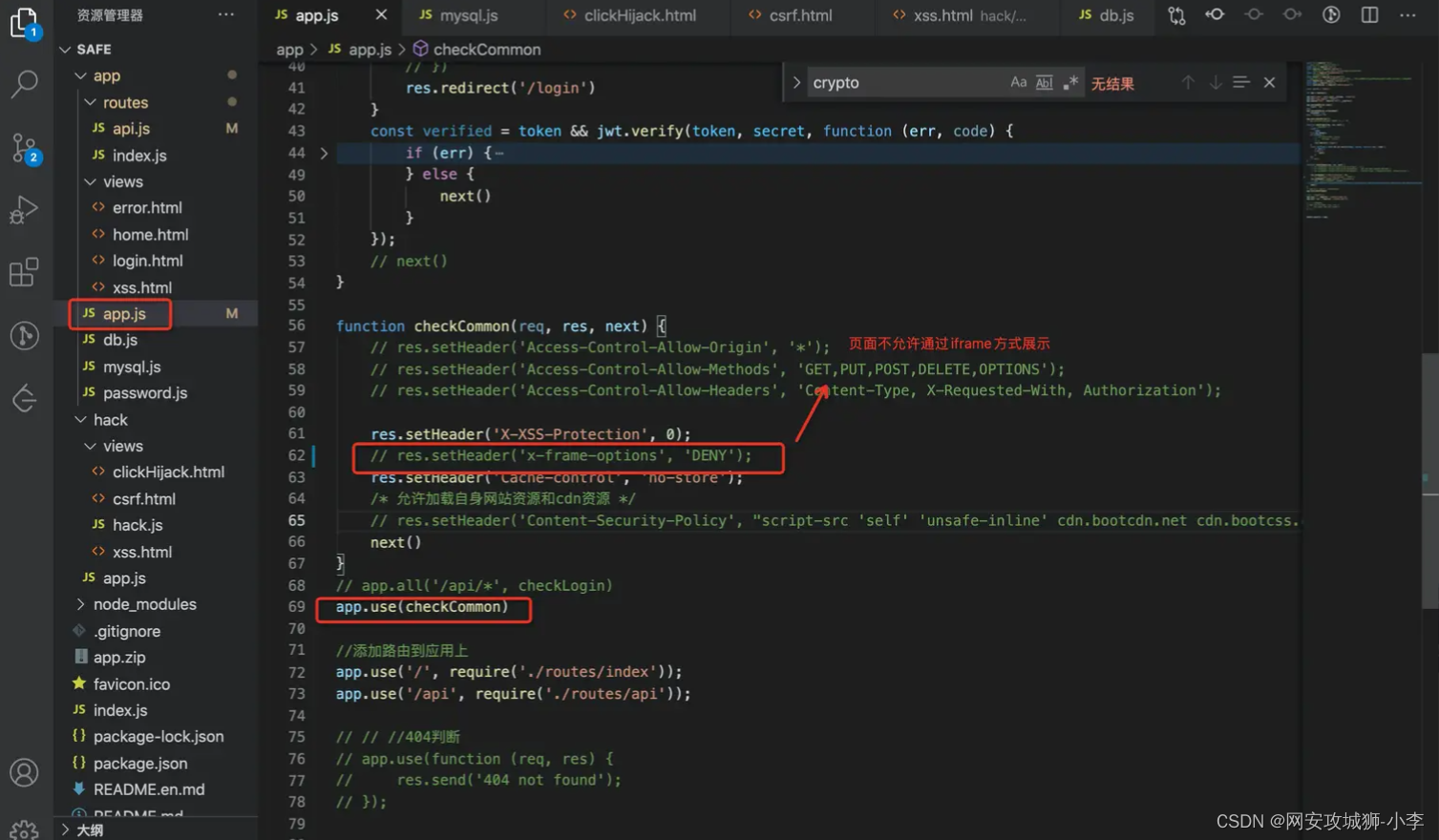Viewport: 1439px width, 840px height.
Task: Open mysql.js in explorer tree
Action: pos(132,367)
